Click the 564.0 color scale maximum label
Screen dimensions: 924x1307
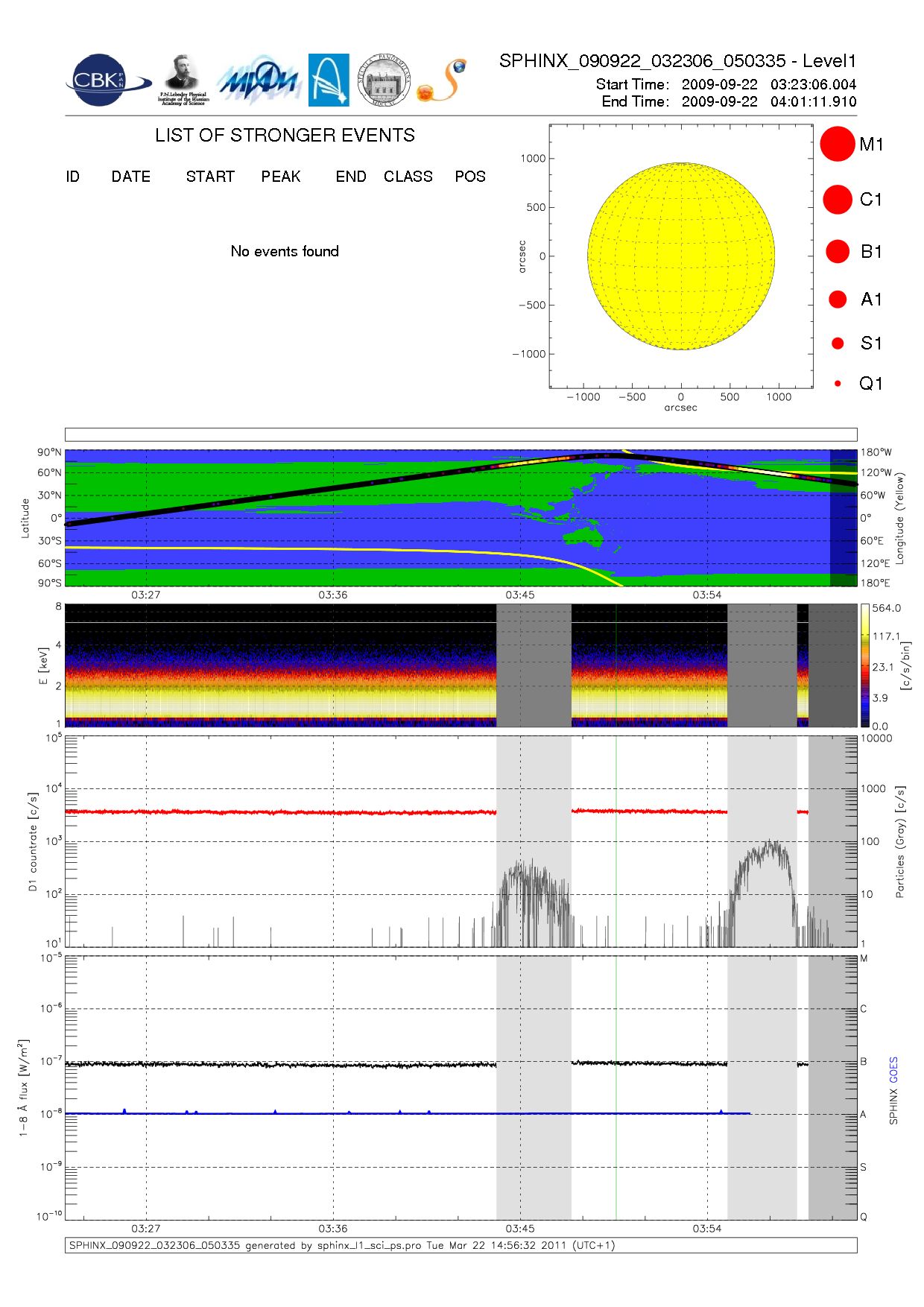click(x=887, y=608)
